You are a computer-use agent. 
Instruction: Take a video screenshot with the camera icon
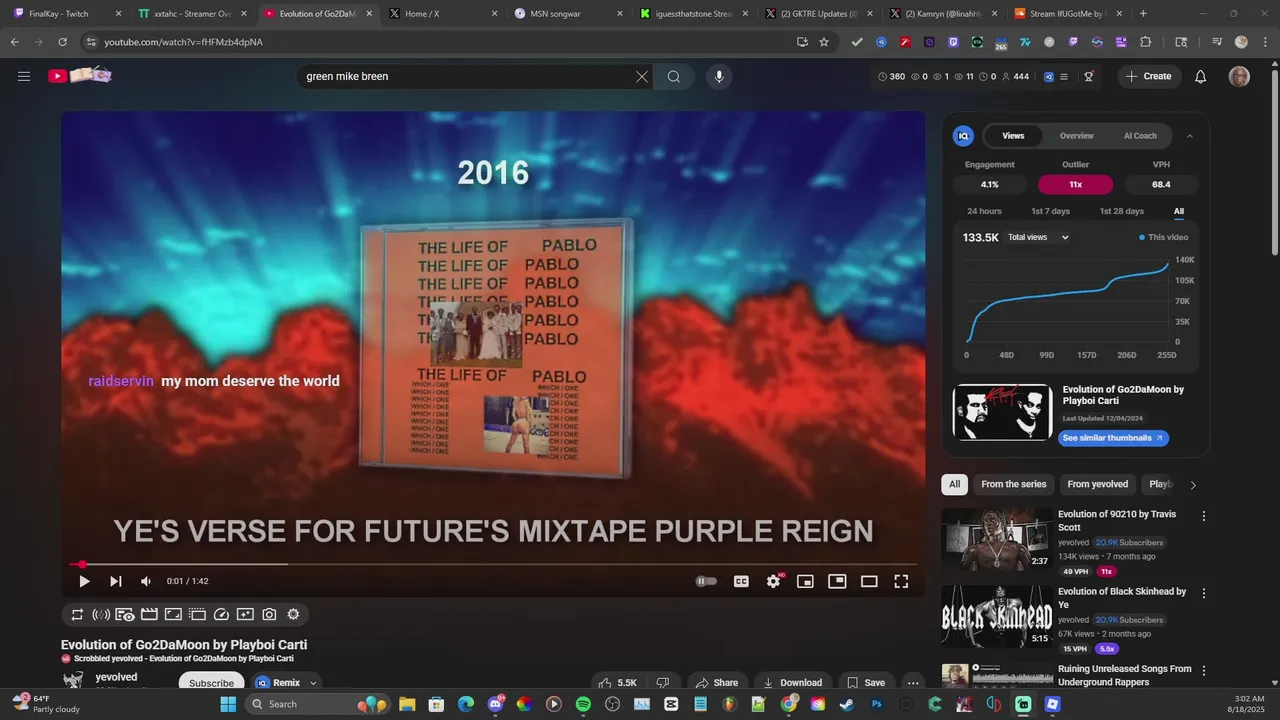tap(270, 615)
